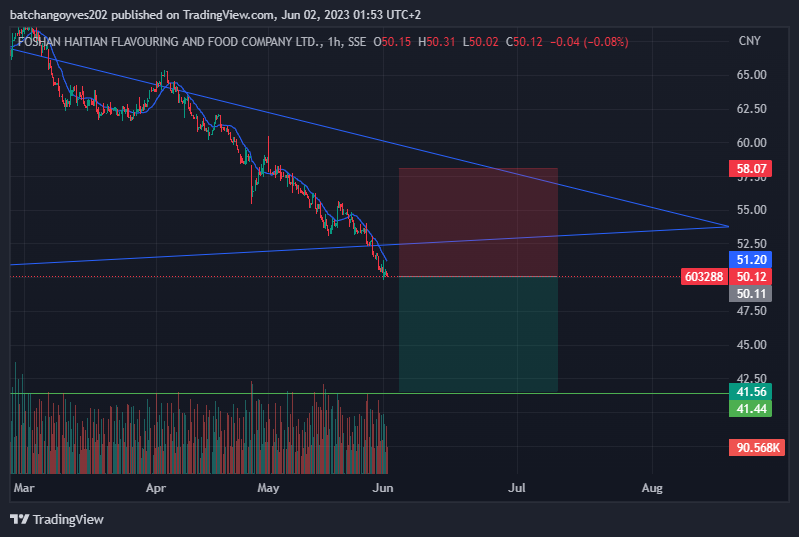The width and height of the screenshot is (799, 537).
Task: Click the Jul label on time axis
Action: point(517,488)
